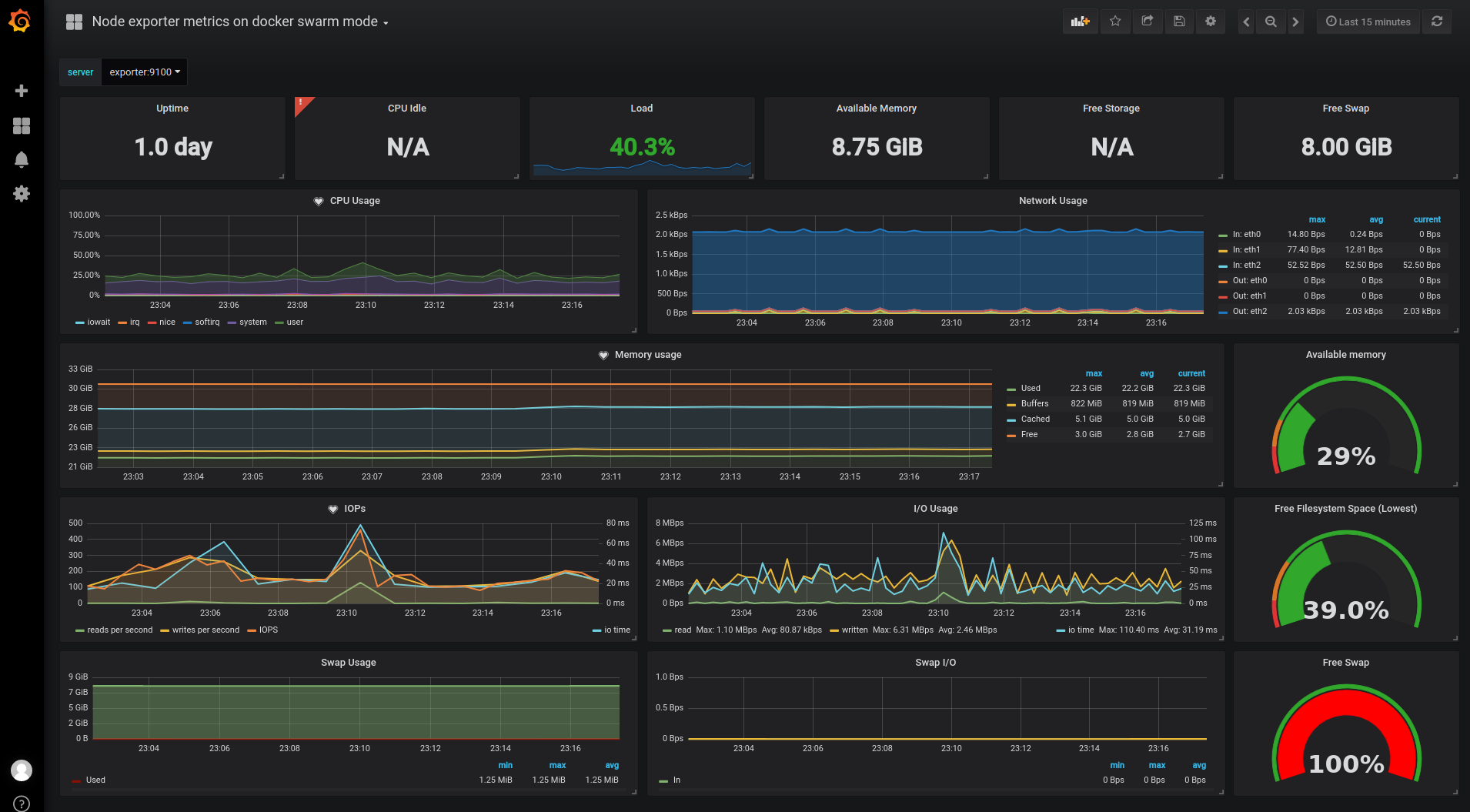The height and width of the screenshot is (812, 1470).
Task: Sort Memory legend by max column
Action: [1094, 373]
